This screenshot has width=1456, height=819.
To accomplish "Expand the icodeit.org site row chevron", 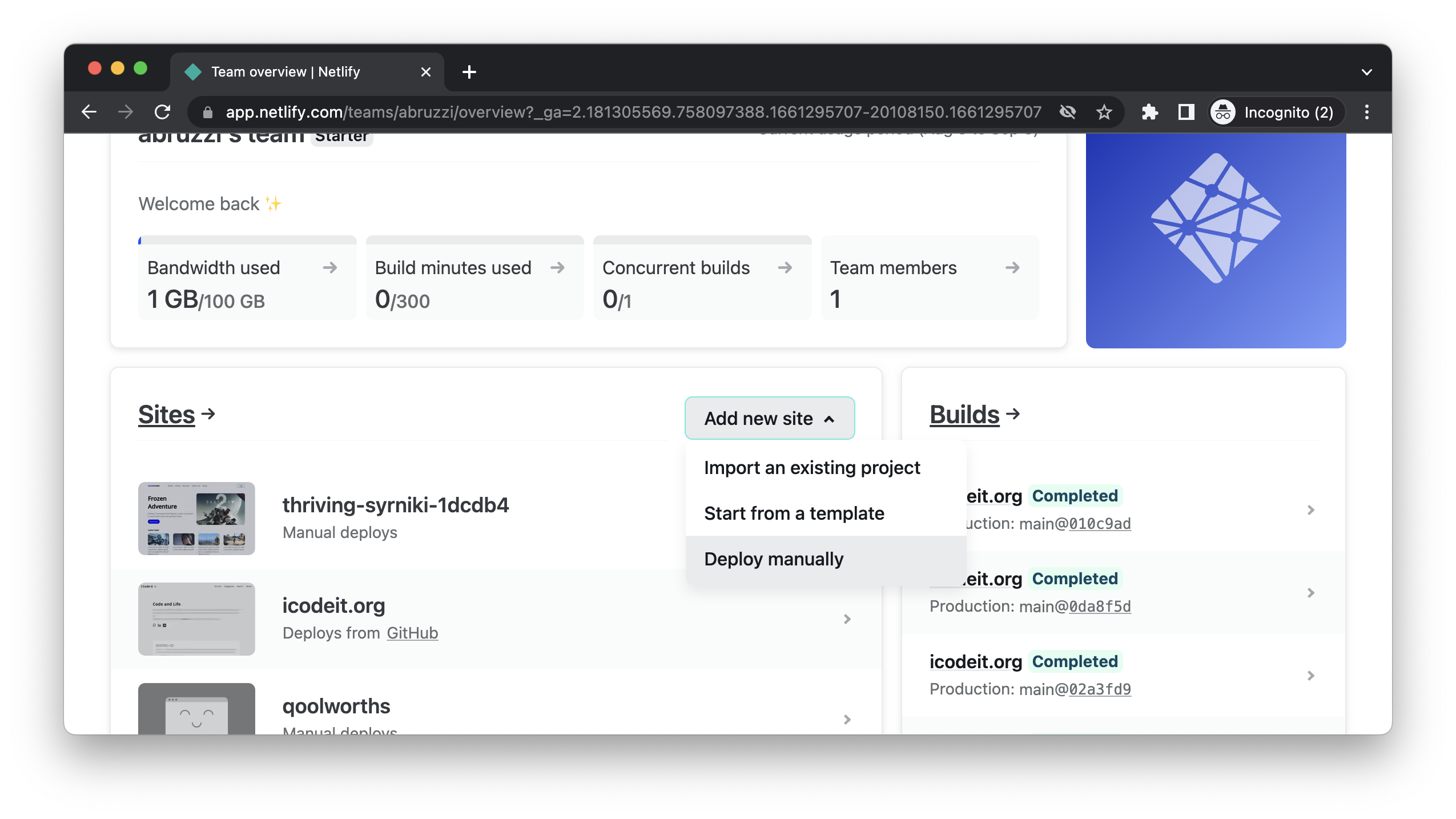I will click(x=847, y=619).
